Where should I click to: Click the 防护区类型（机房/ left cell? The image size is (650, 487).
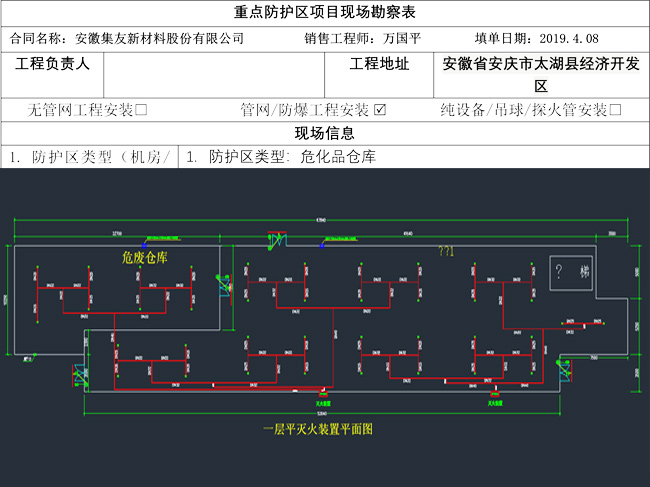point(90,157)
